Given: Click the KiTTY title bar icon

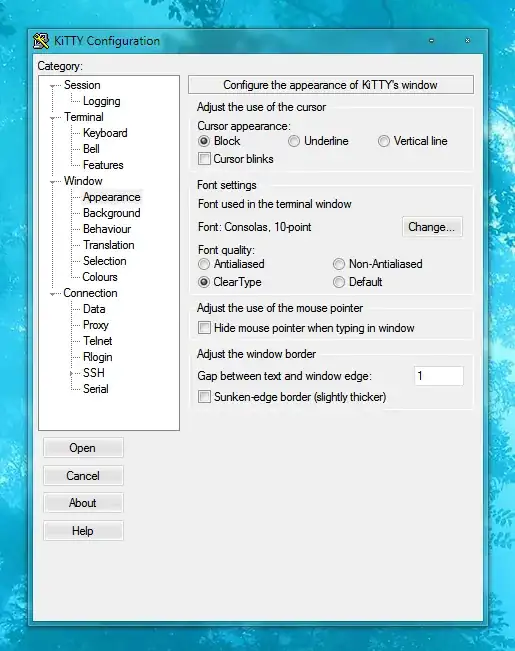Looking at the screenshot, I should click(41, 41).
